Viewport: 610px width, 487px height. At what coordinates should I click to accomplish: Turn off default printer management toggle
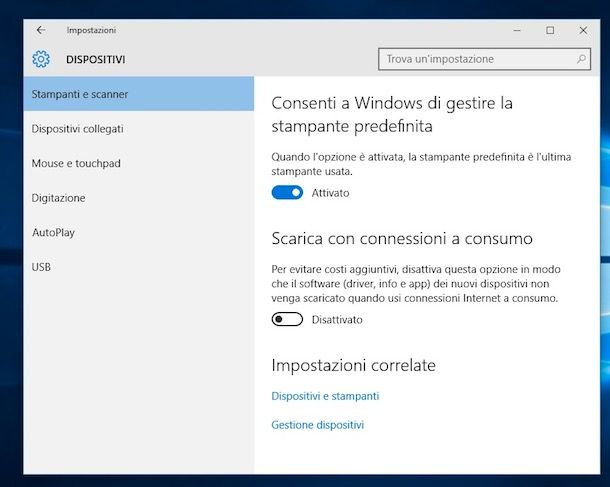tap(287, 193)
